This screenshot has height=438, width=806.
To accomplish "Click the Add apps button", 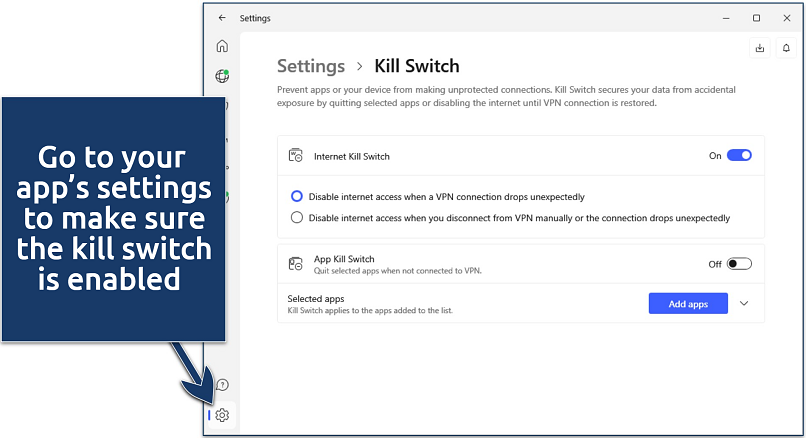I will coord(688,303).
